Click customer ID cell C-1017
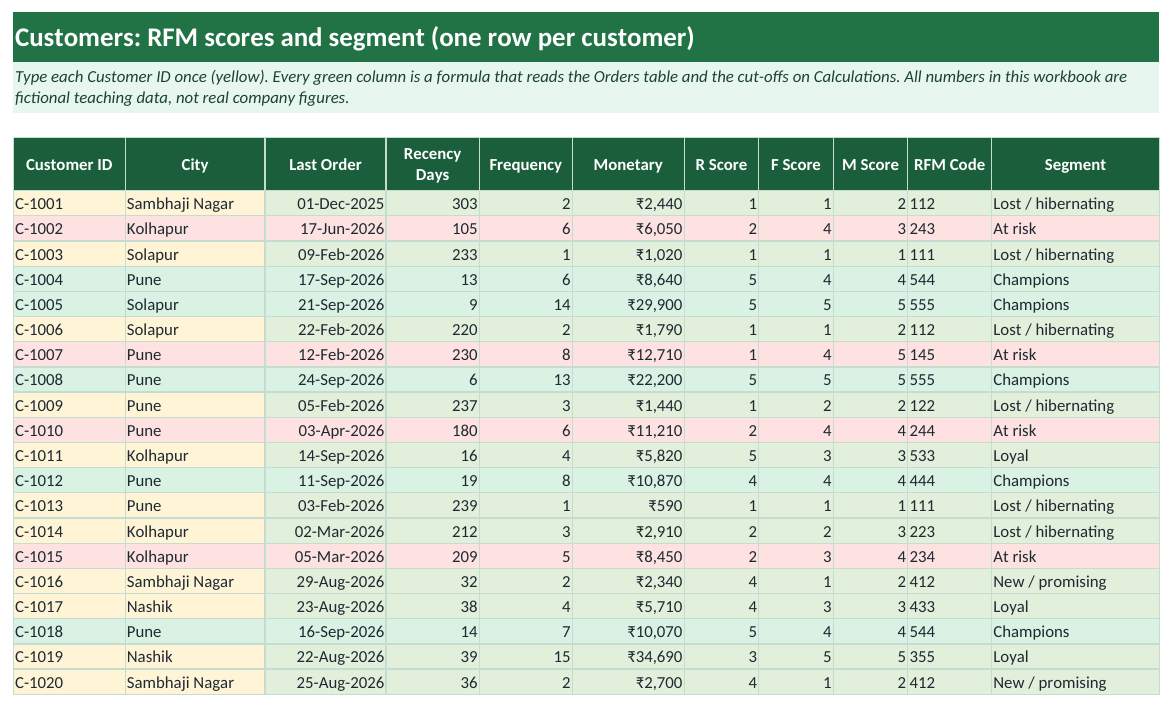 [70, 607]
